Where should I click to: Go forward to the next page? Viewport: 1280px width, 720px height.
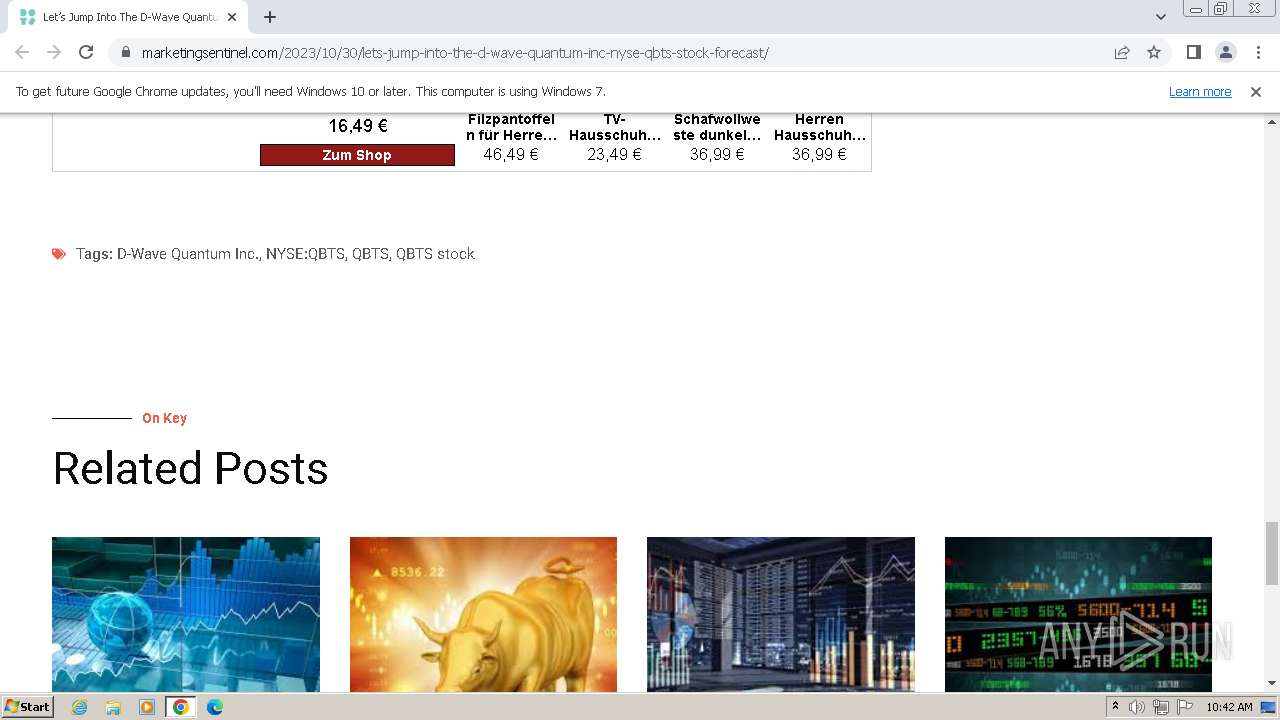pos(54,52)
